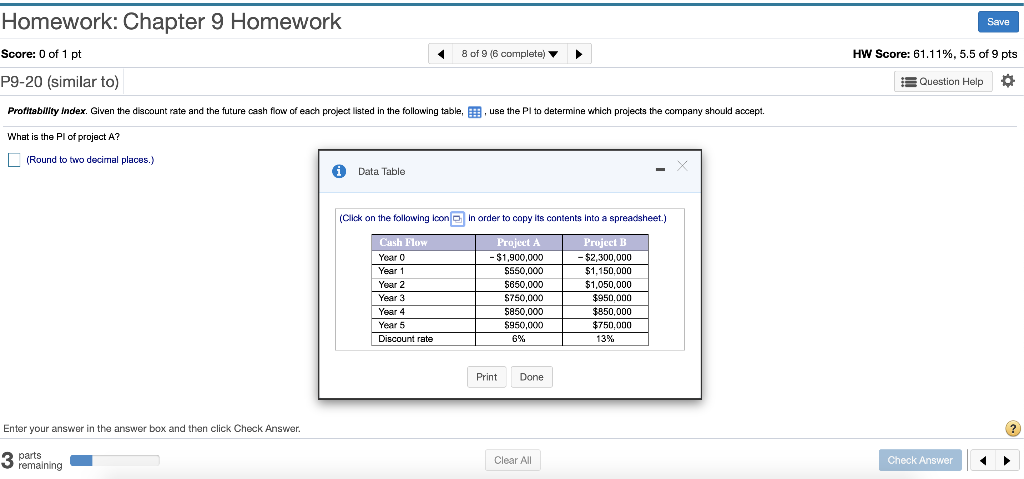Select the '$550,000' cell
Viewport: 1024px width, 479px height.
pyautogui.click(x=519, y=271)
